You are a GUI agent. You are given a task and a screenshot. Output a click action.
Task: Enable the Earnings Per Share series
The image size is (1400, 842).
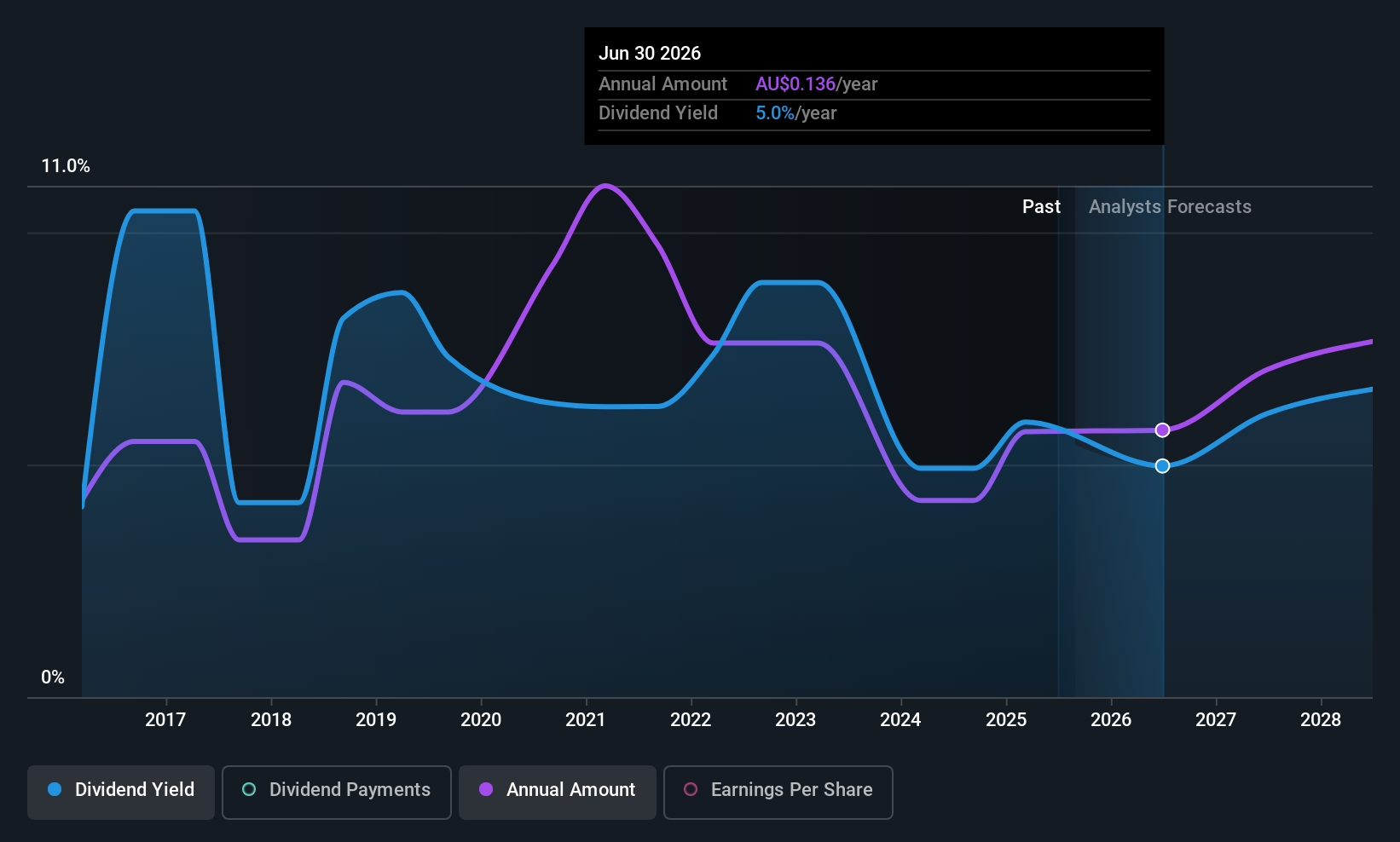tap(778, 792)
